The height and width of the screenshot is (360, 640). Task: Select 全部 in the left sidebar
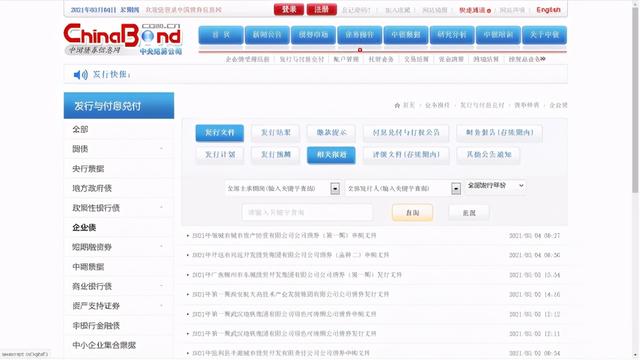point(80,129)
